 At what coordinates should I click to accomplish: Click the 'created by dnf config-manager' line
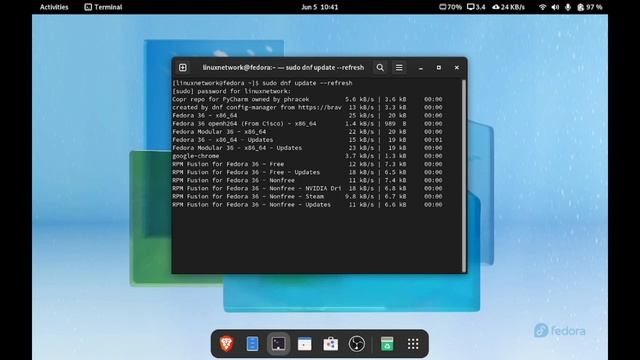pyautogui.click(x=307, y=107)
